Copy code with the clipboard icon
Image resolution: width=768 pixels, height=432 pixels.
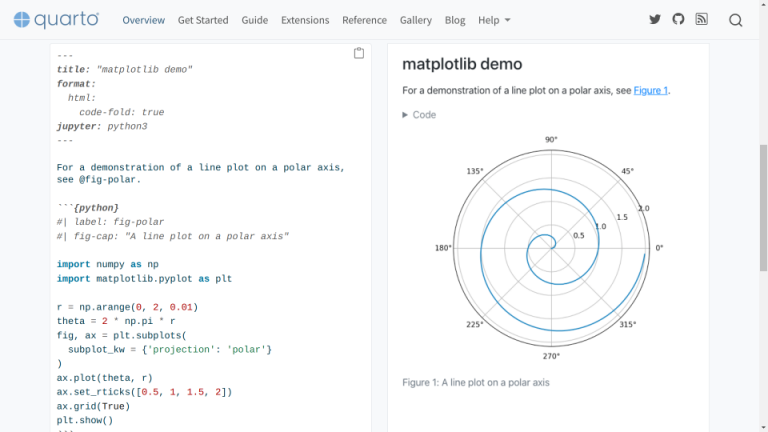[x=359, y=53]
